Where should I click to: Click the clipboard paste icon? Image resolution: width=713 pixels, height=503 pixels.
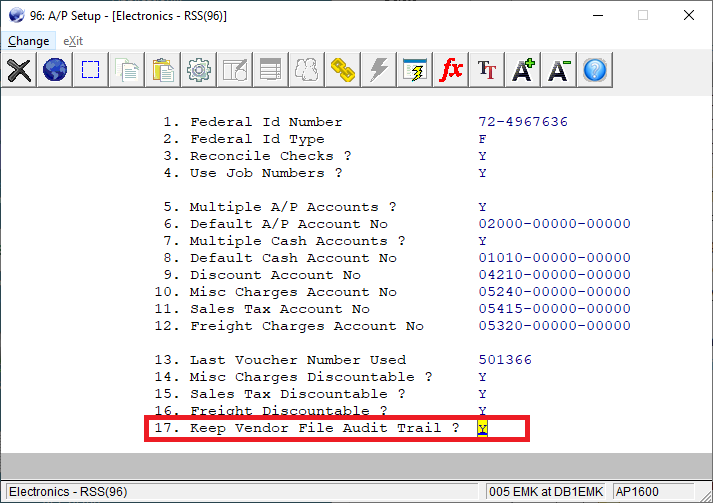[163, 70]
